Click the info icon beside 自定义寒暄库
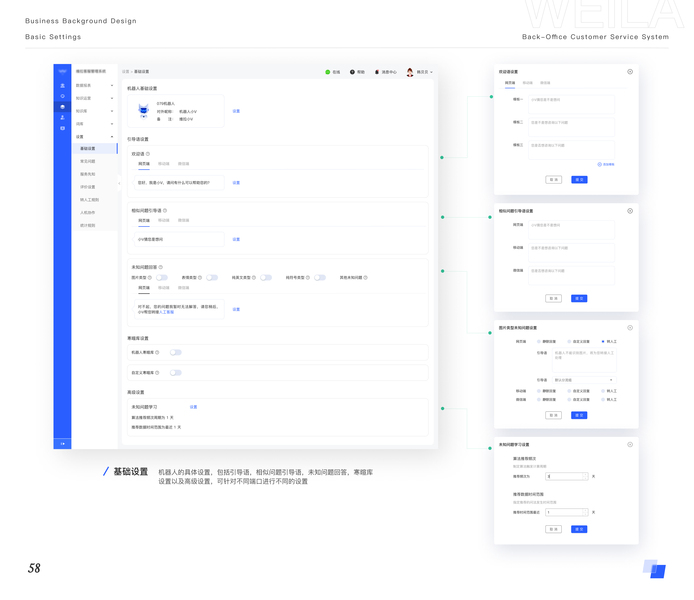Image resolution: width=694 pixels, height=600 pixels. [x=157, y=373]
